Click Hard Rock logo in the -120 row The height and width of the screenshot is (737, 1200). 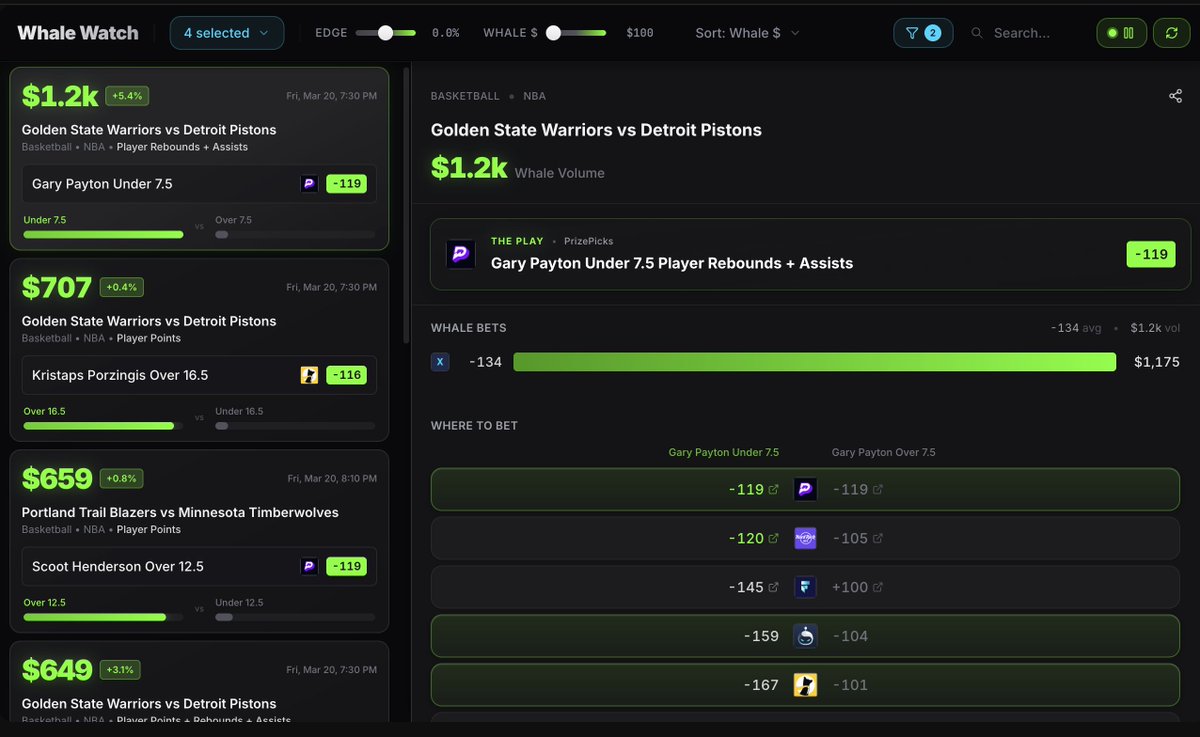tap(805, 538)
